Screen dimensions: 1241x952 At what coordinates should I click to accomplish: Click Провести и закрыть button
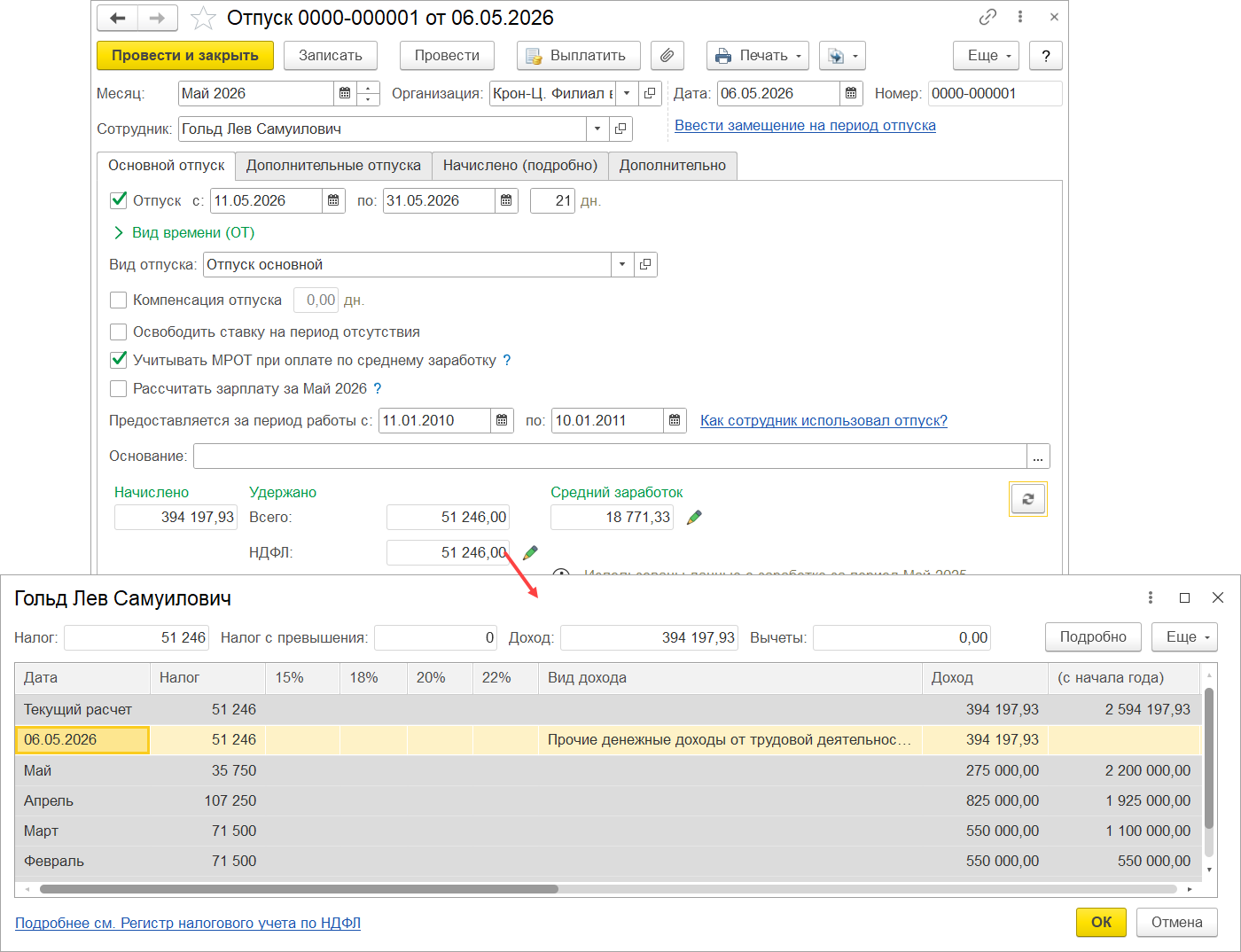click(185, 55)
